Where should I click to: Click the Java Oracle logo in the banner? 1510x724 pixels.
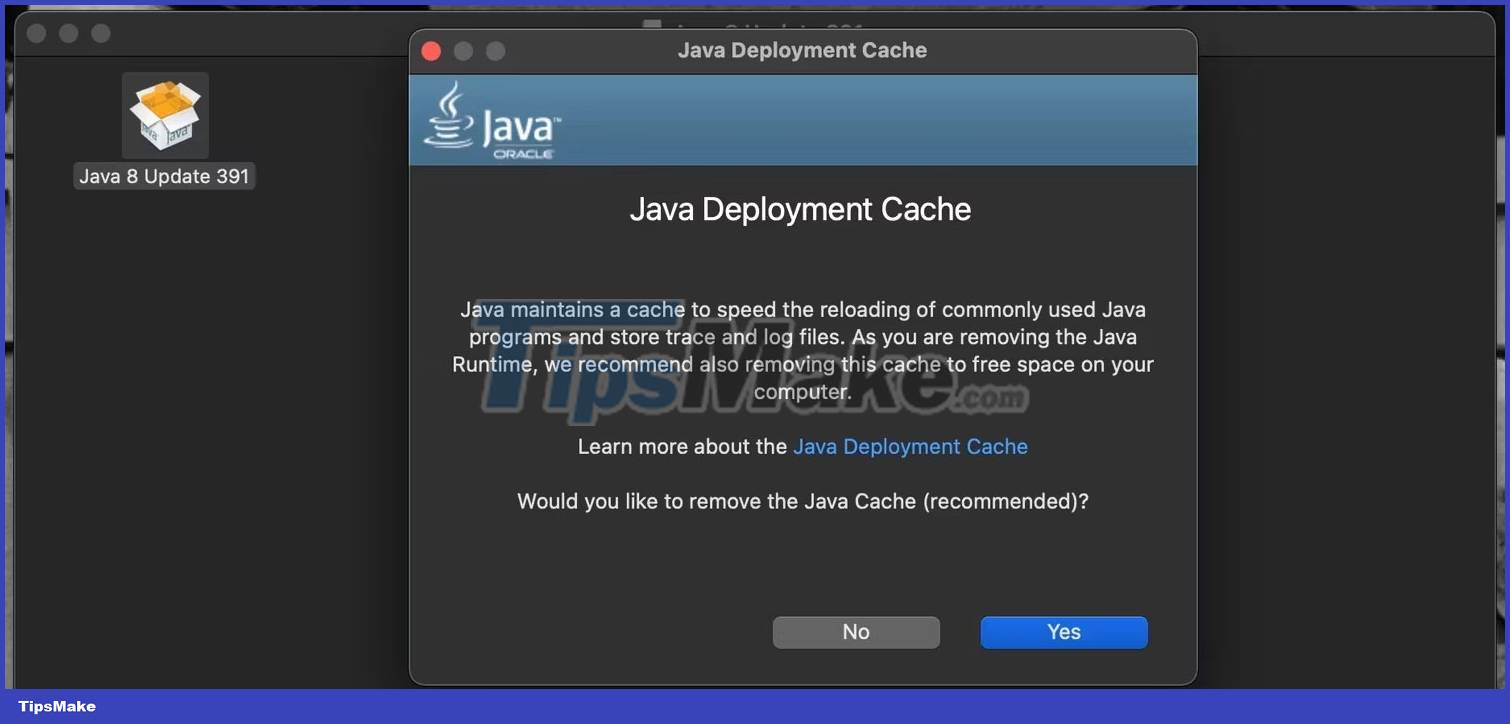(491, 121)
